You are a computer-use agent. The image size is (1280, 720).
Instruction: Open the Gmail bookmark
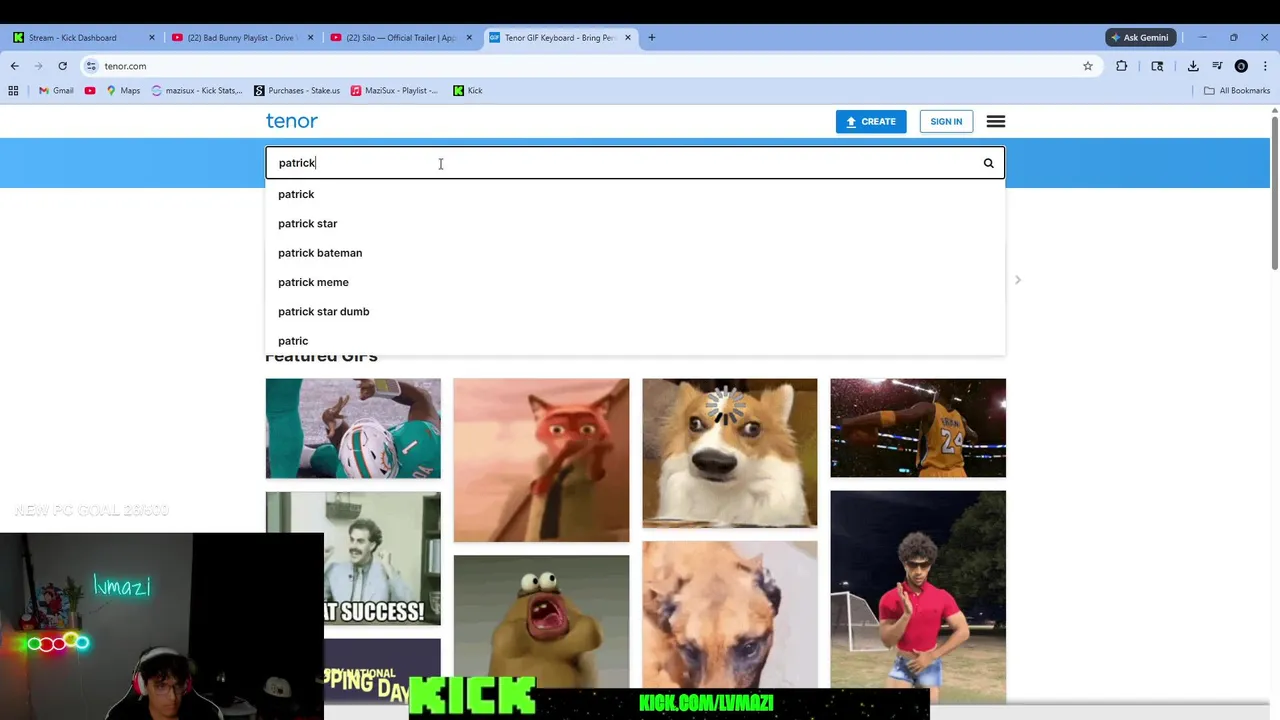[x=56, y=91]
